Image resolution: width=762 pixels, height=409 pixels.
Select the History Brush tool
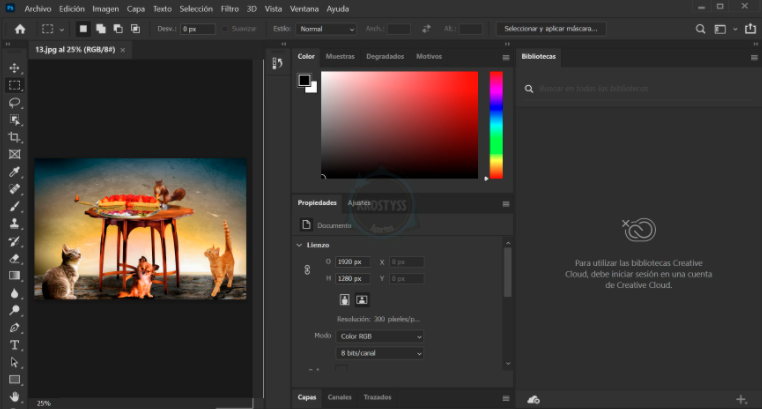(x=14, y=241)
